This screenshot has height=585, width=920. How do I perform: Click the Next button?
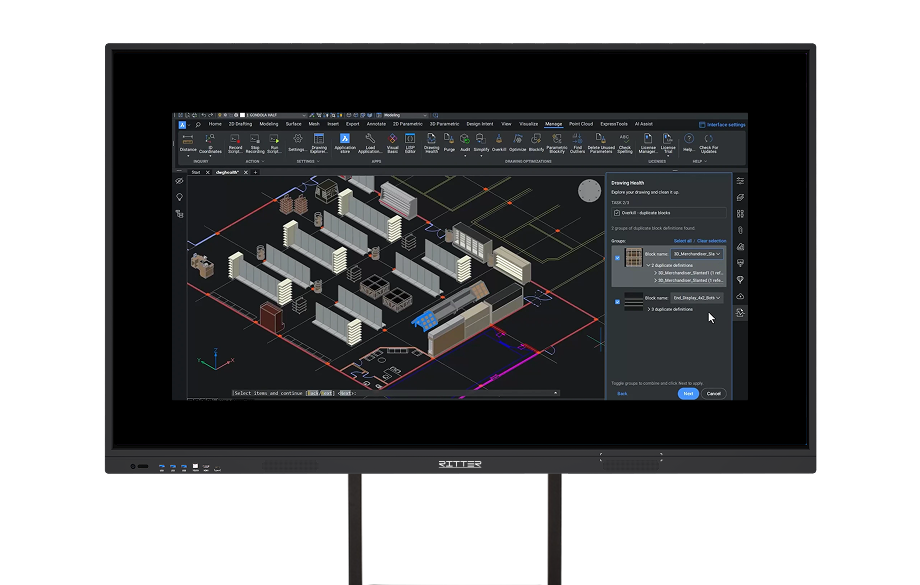tap(687, 394)
